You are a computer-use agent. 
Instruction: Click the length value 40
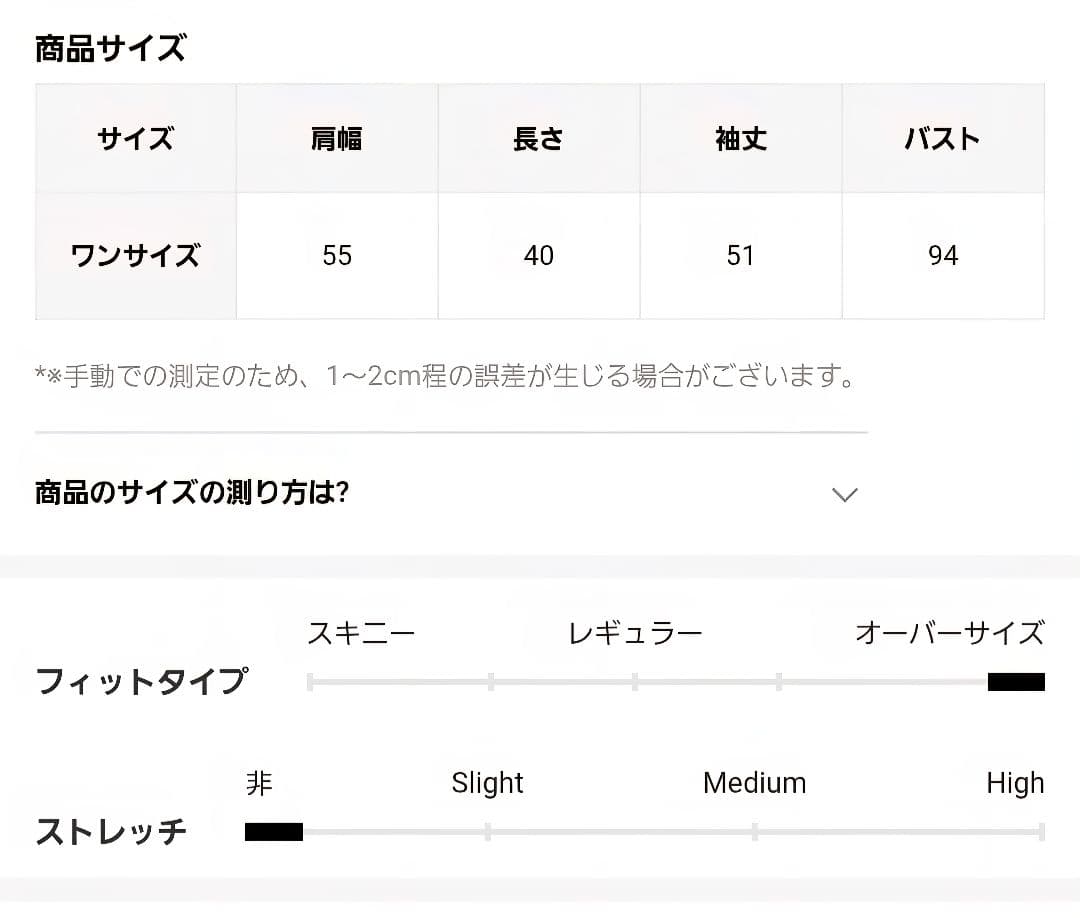click(538, 256)
